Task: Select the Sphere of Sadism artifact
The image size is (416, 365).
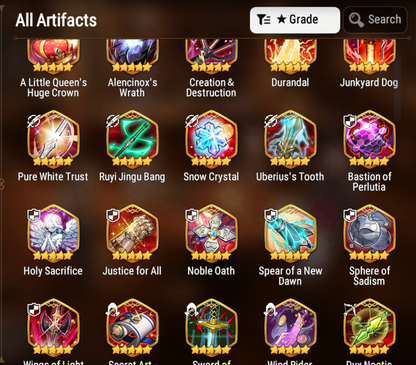Action: [x=369, y=233]
